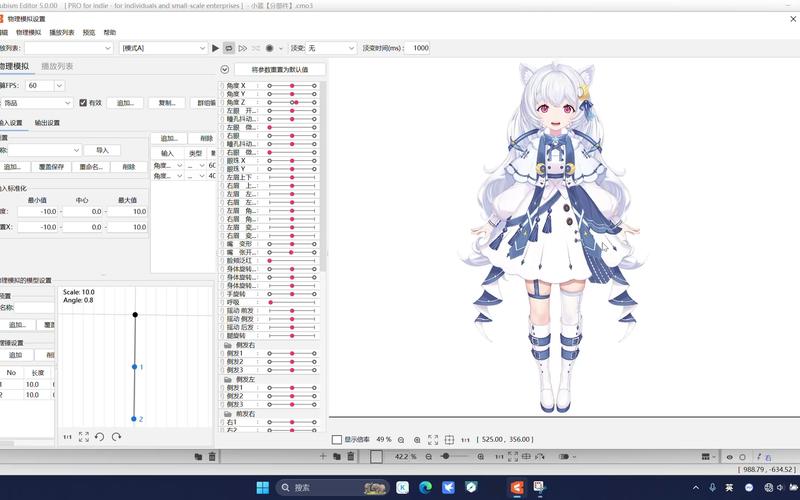The height and width of the screenshot is (500, 800).
Task: Click the 复制... button
Action: click(x=167, y=103)
